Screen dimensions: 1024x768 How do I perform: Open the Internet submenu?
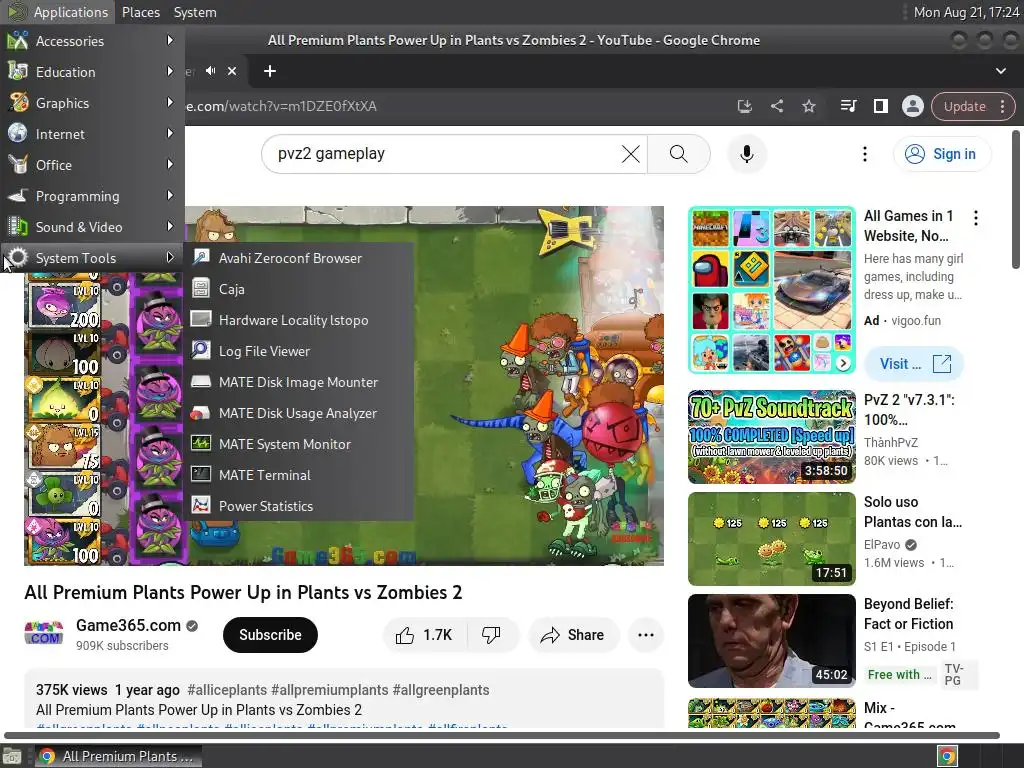(x=92, y=134)
